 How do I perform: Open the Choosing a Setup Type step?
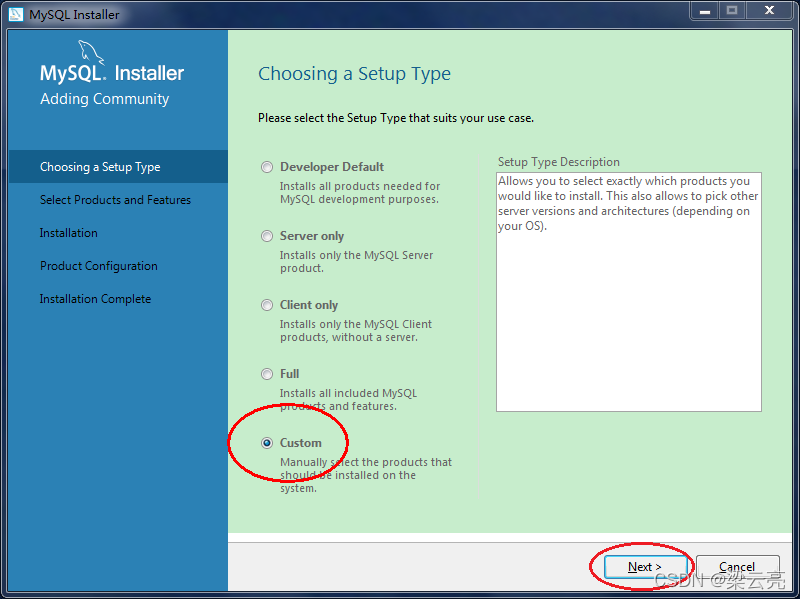click(100, 166)
